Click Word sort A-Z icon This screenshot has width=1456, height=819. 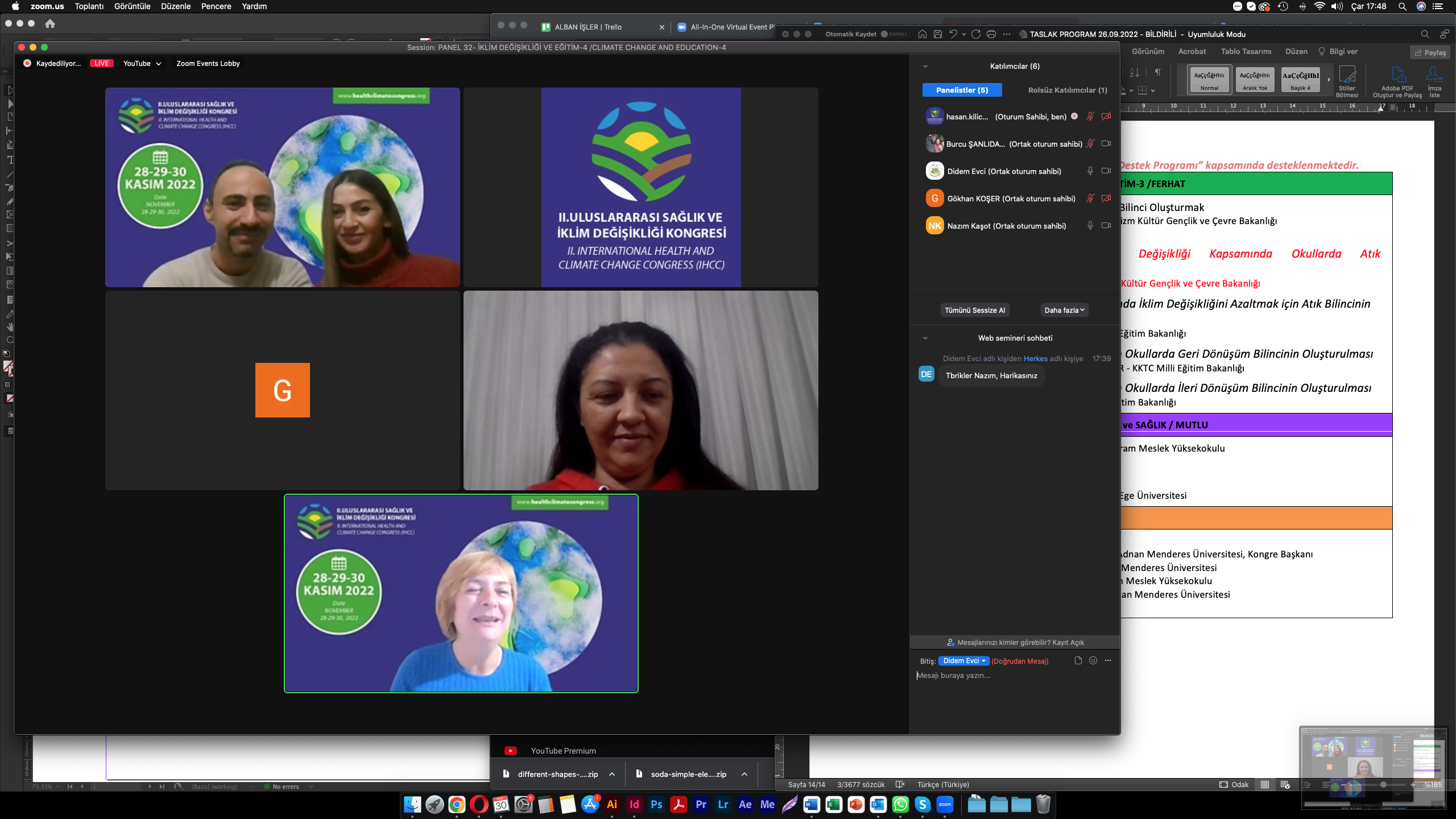coord(1134,72)
